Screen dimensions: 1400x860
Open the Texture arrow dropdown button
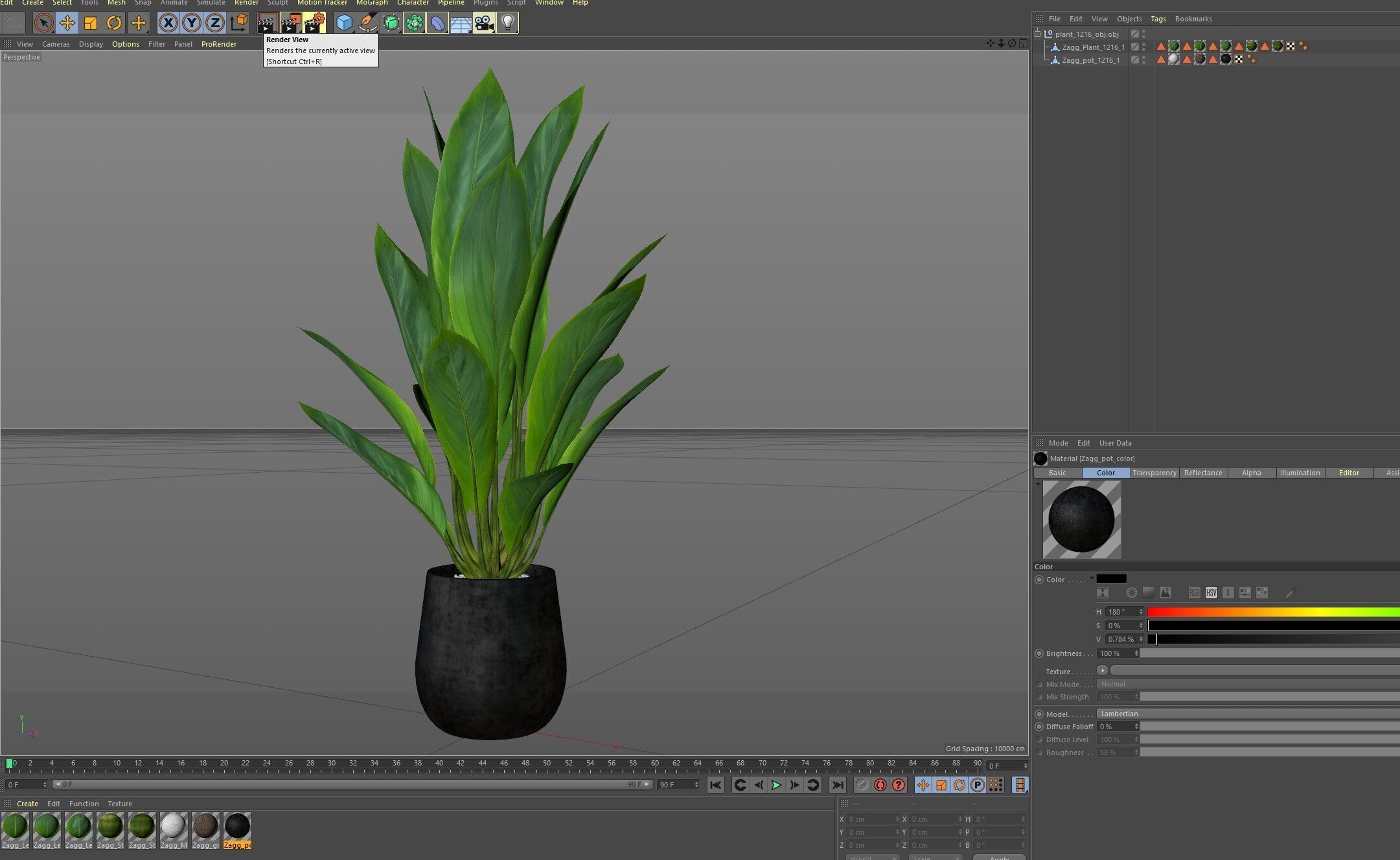[1103, 670]
